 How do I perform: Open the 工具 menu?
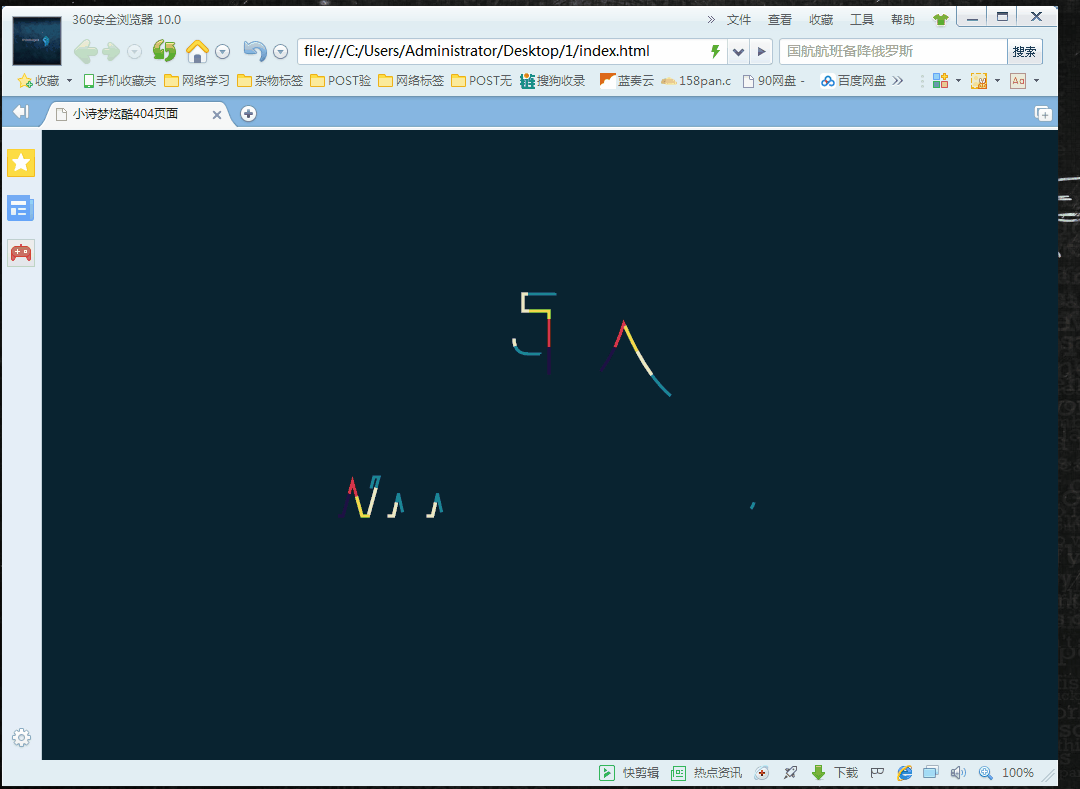[x=861, y=18]
